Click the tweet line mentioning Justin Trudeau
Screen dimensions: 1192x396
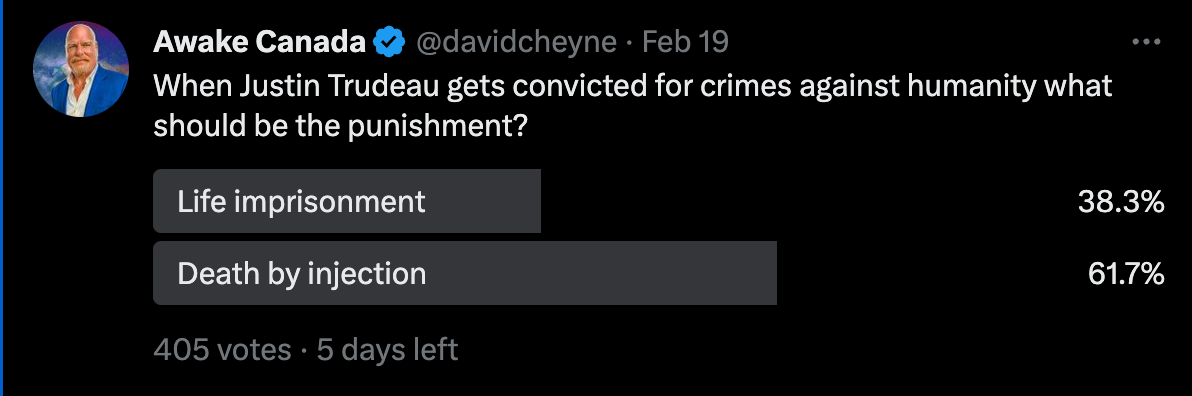(632, 87)
